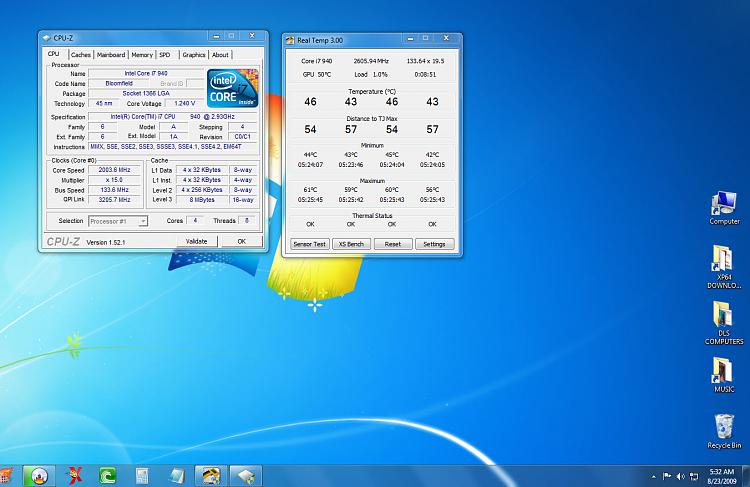Image resolution: width=750 pixels, height=487 pixels.
Task: Open the notepad taskbar icon
Action: pyautogui.click(x=176, y=476)
